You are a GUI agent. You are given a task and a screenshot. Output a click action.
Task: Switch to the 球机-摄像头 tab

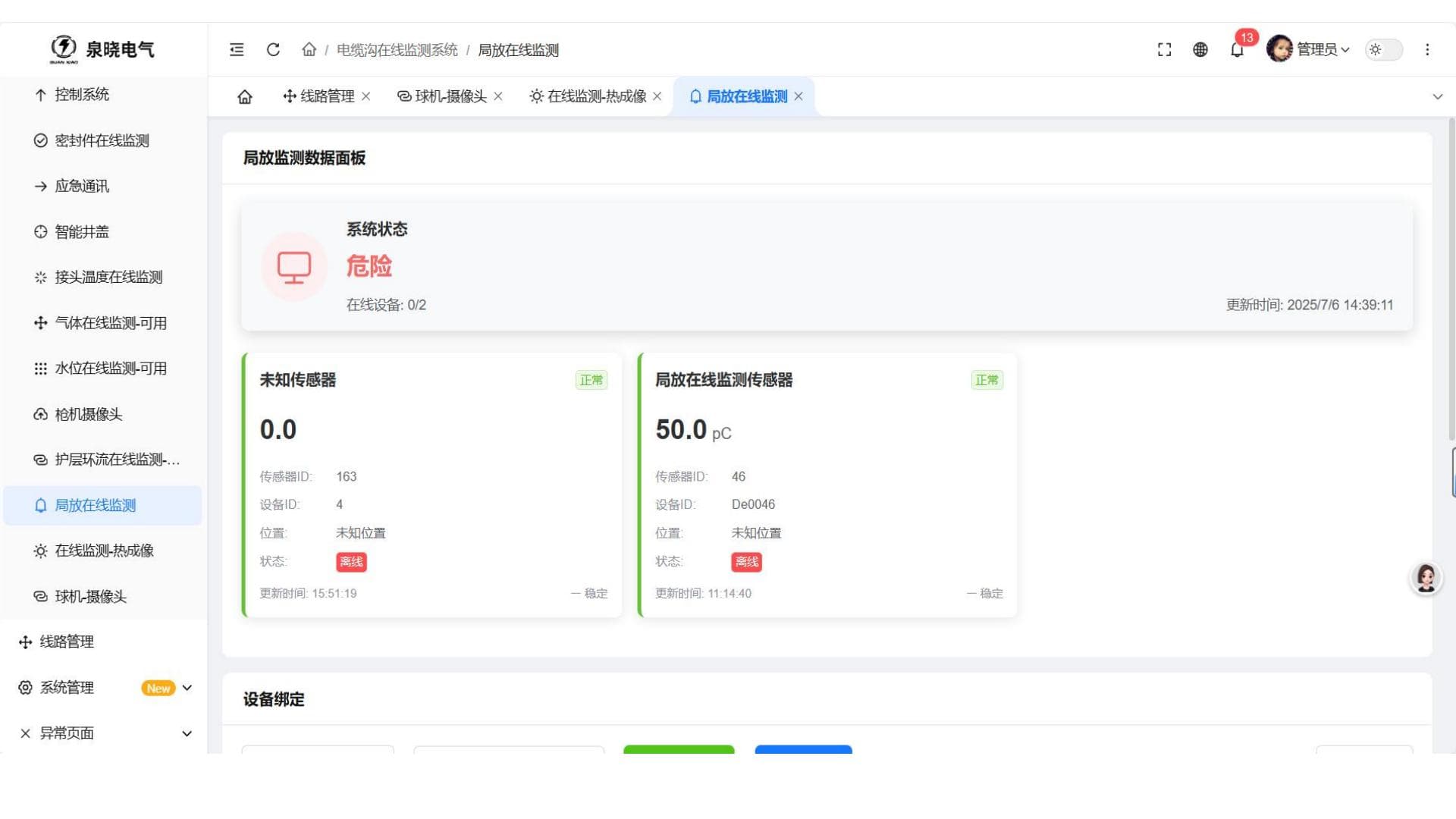(x=442, y=96)
